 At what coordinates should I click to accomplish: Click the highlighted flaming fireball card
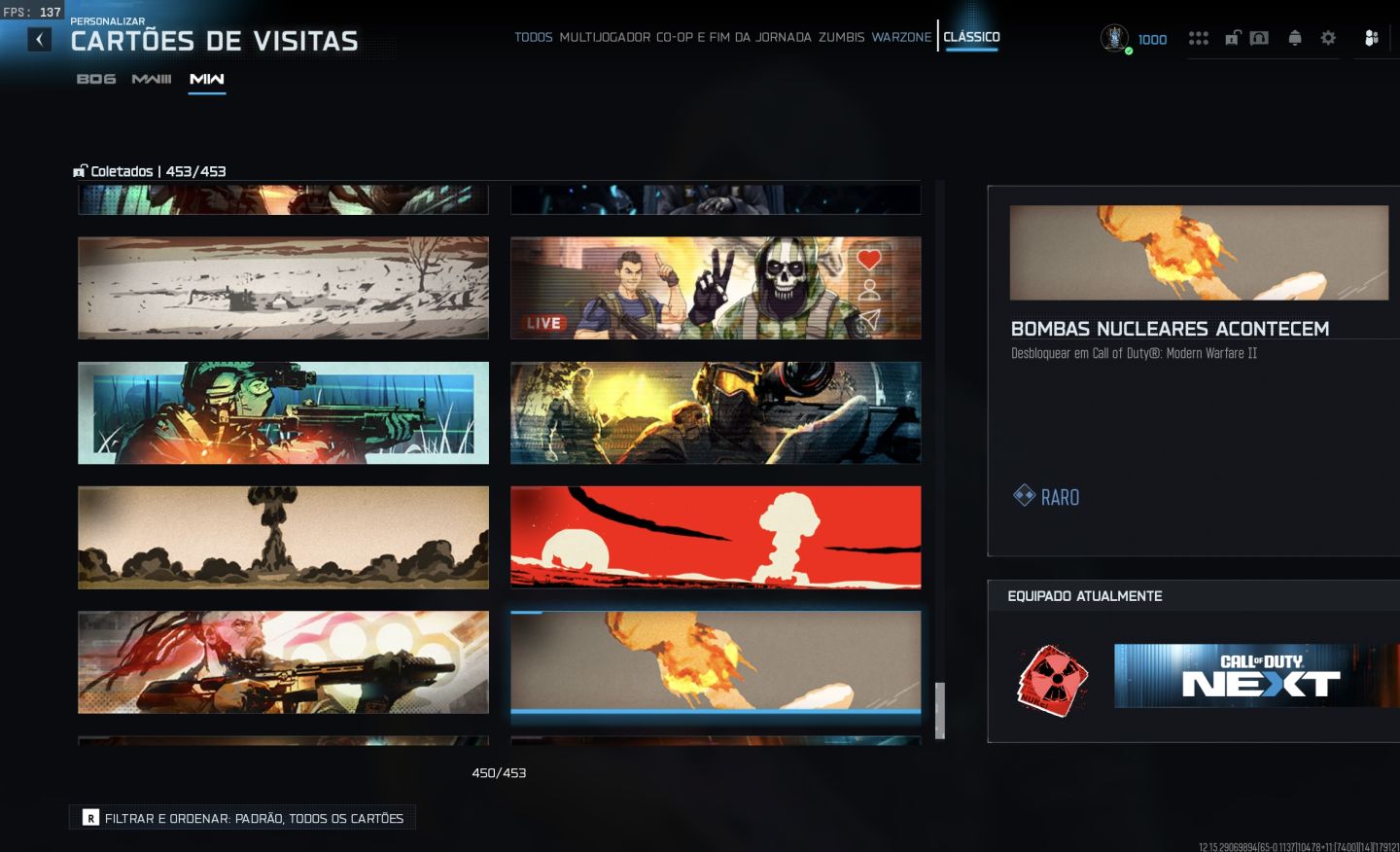716,661
